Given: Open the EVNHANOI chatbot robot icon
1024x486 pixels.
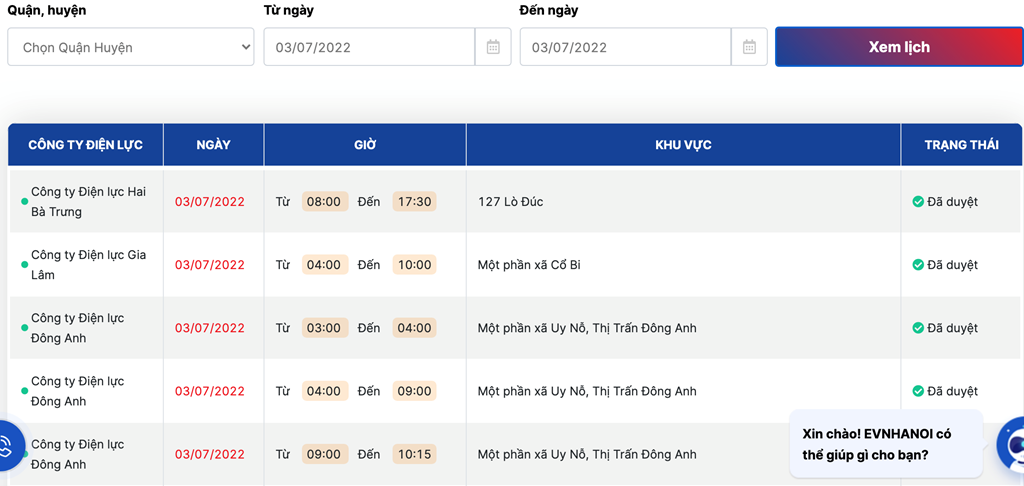Looking at the screenshot, I should (1012, 445).
